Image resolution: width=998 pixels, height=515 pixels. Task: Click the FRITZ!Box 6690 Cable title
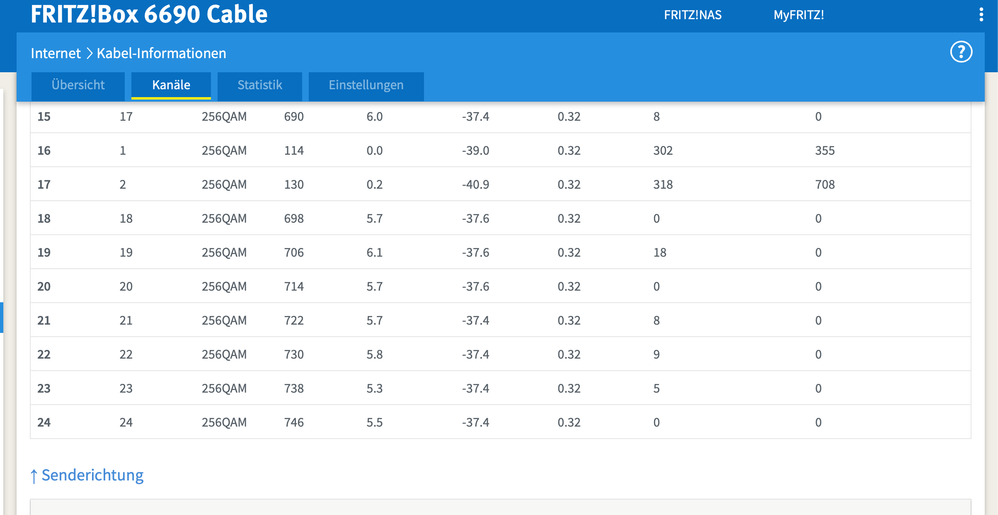point(149,15)
